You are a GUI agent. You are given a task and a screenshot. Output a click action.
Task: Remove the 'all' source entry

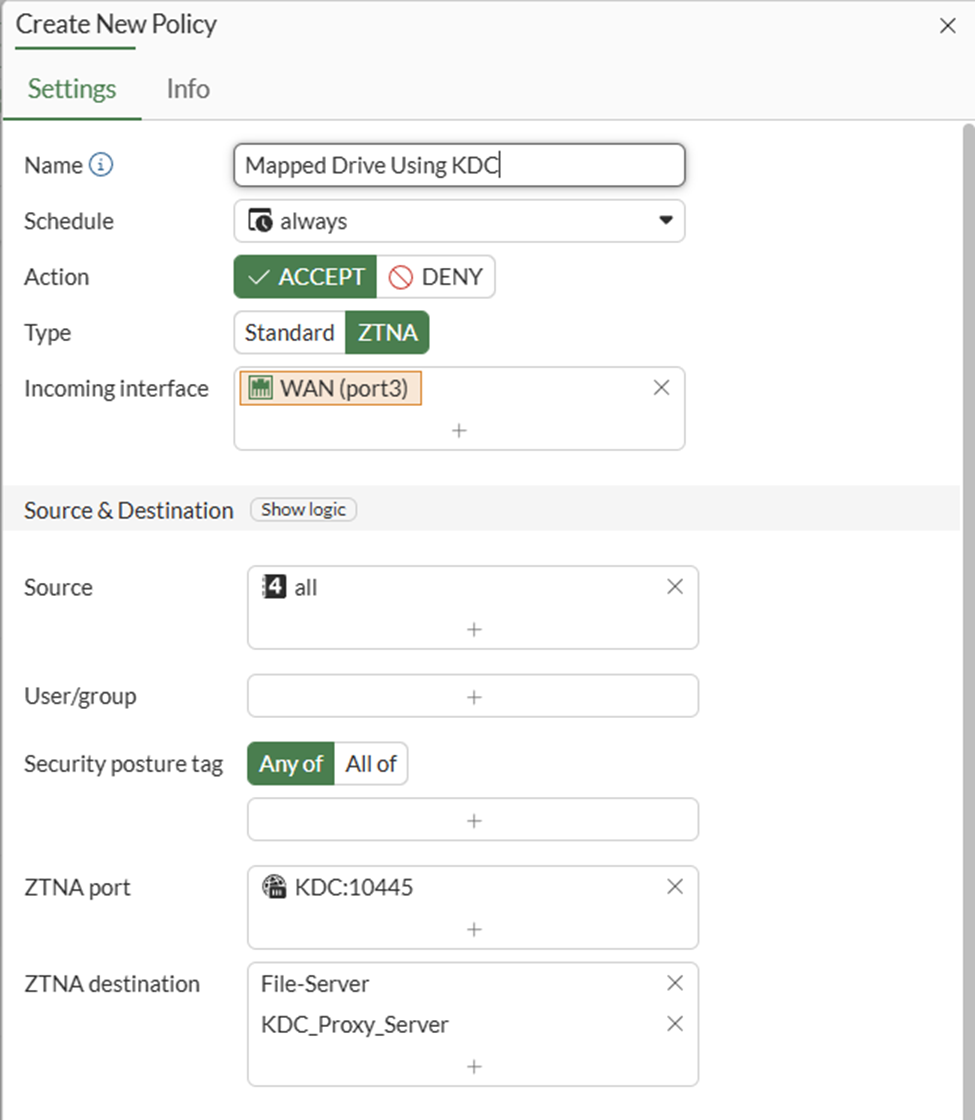[675, 587]
